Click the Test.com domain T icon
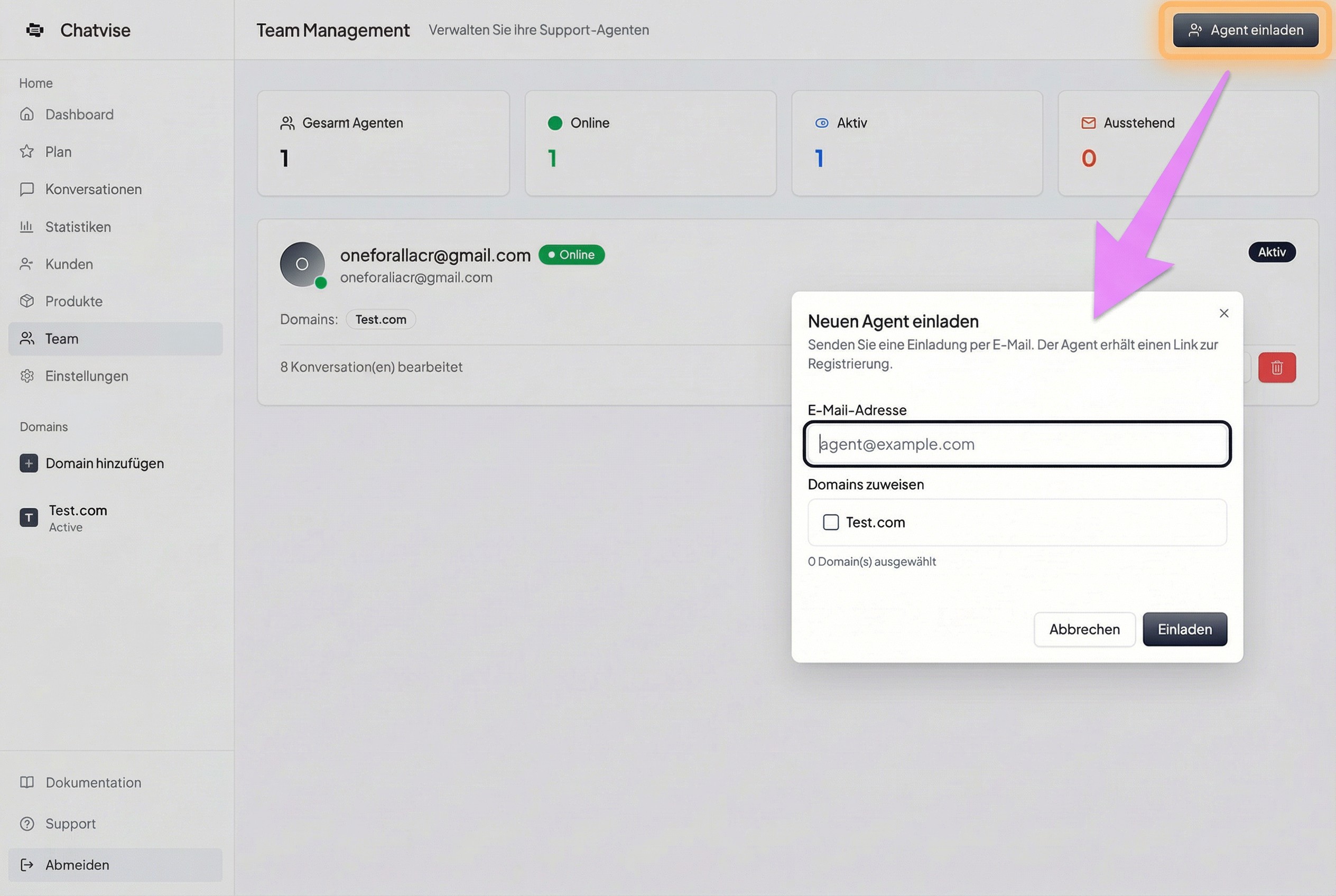This screenshot has height=896, width=1336. (29, 518)
